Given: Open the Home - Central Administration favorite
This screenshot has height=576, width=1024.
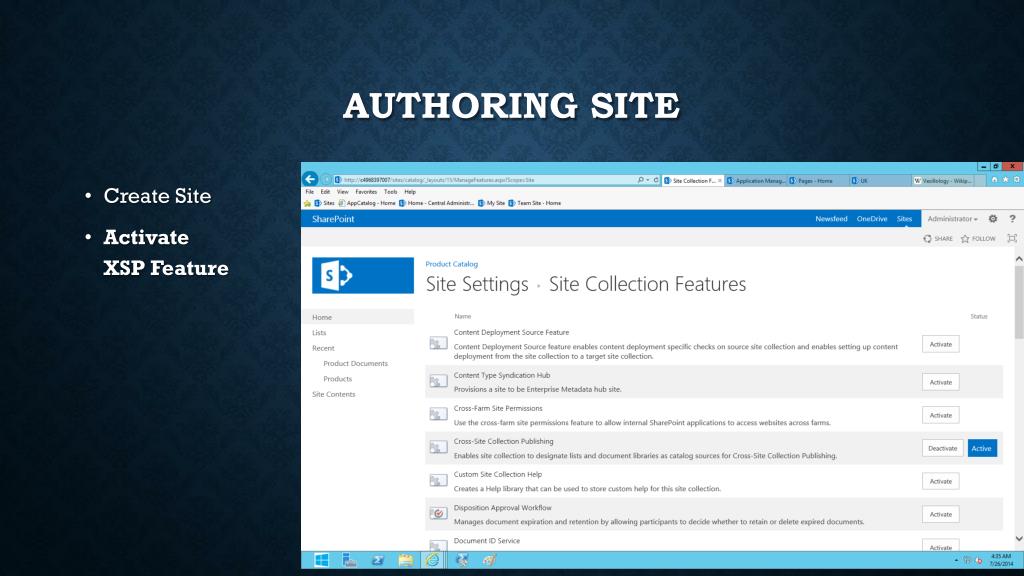Looking at the screenshot, I should click(x=436, y=203).
